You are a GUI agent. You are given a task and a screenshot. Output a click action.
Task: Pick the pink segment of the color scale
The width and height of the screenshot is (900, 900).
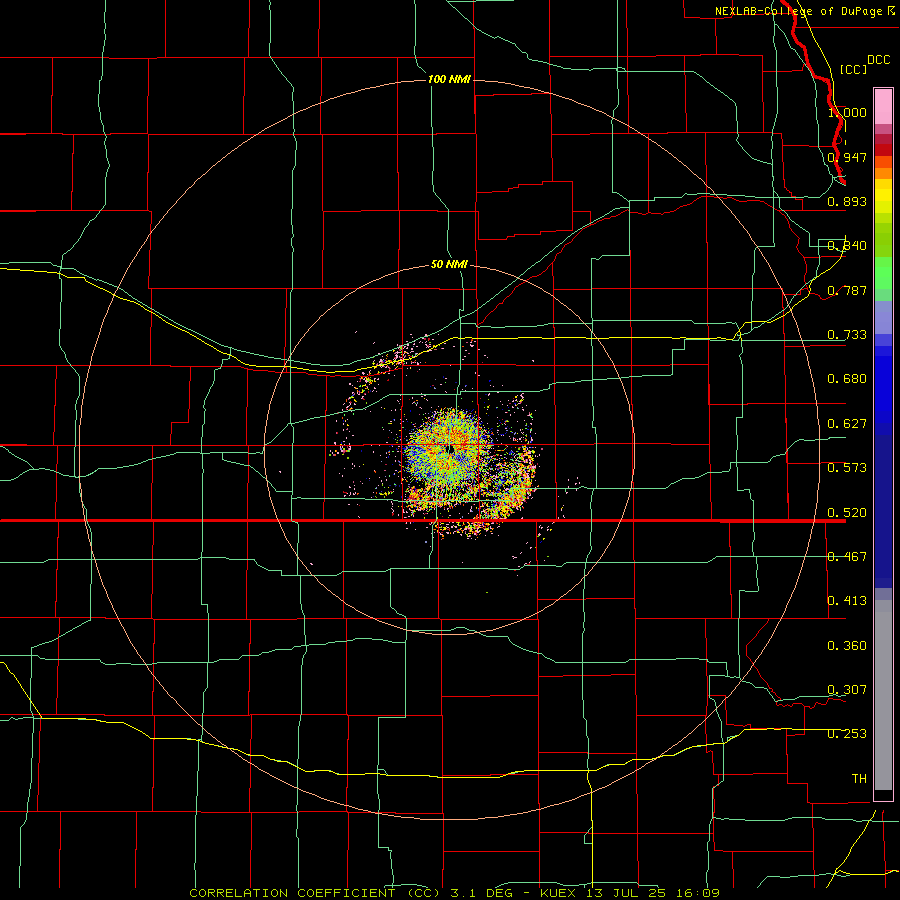tap(883, 107)
